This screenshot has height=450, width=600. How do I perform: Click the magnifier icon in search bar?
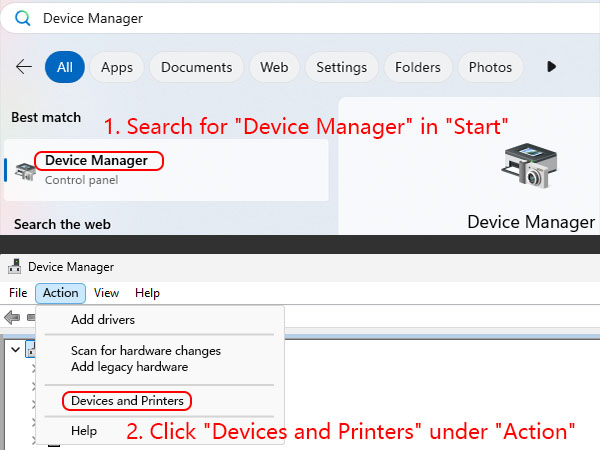click(22, 18)
